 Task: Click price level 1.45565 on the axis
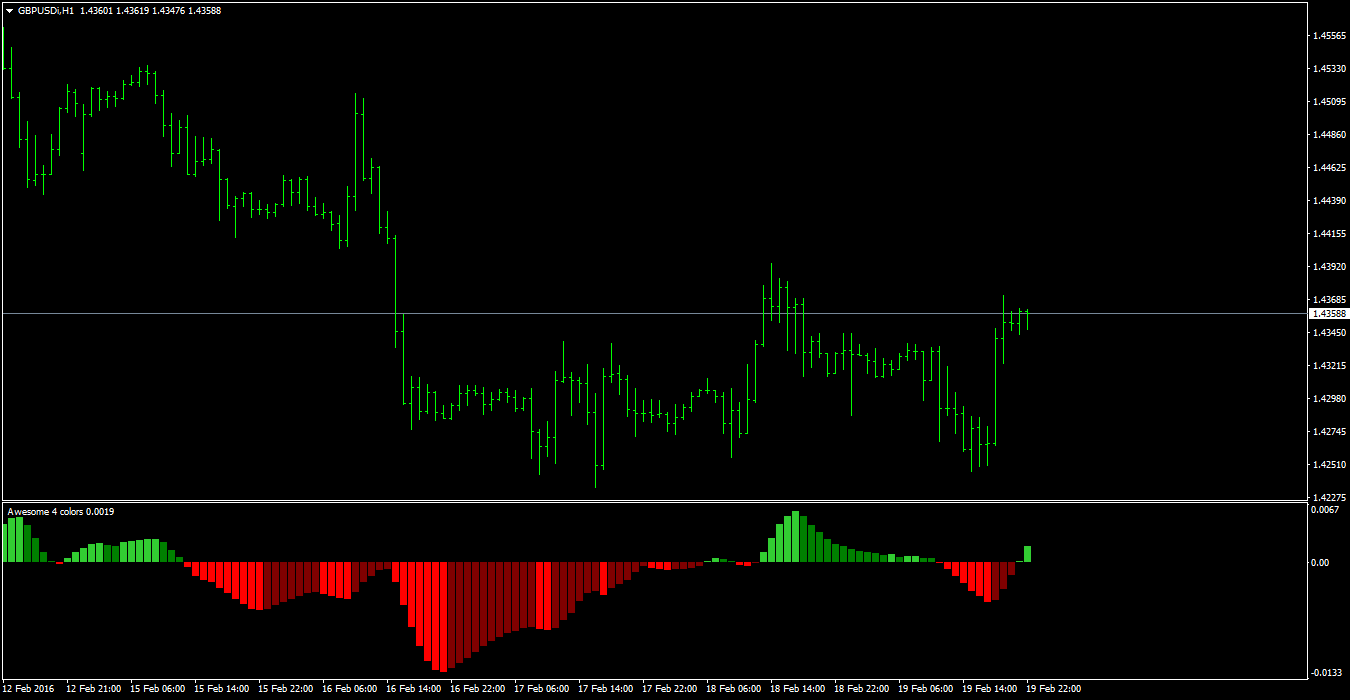1329,36
